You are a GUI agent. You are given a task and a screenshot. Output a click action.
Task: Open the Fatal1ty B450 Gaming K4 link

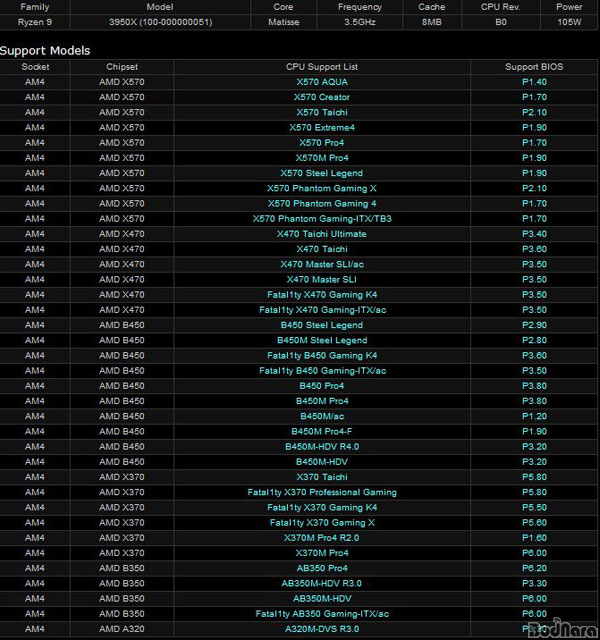pos(322,356)
